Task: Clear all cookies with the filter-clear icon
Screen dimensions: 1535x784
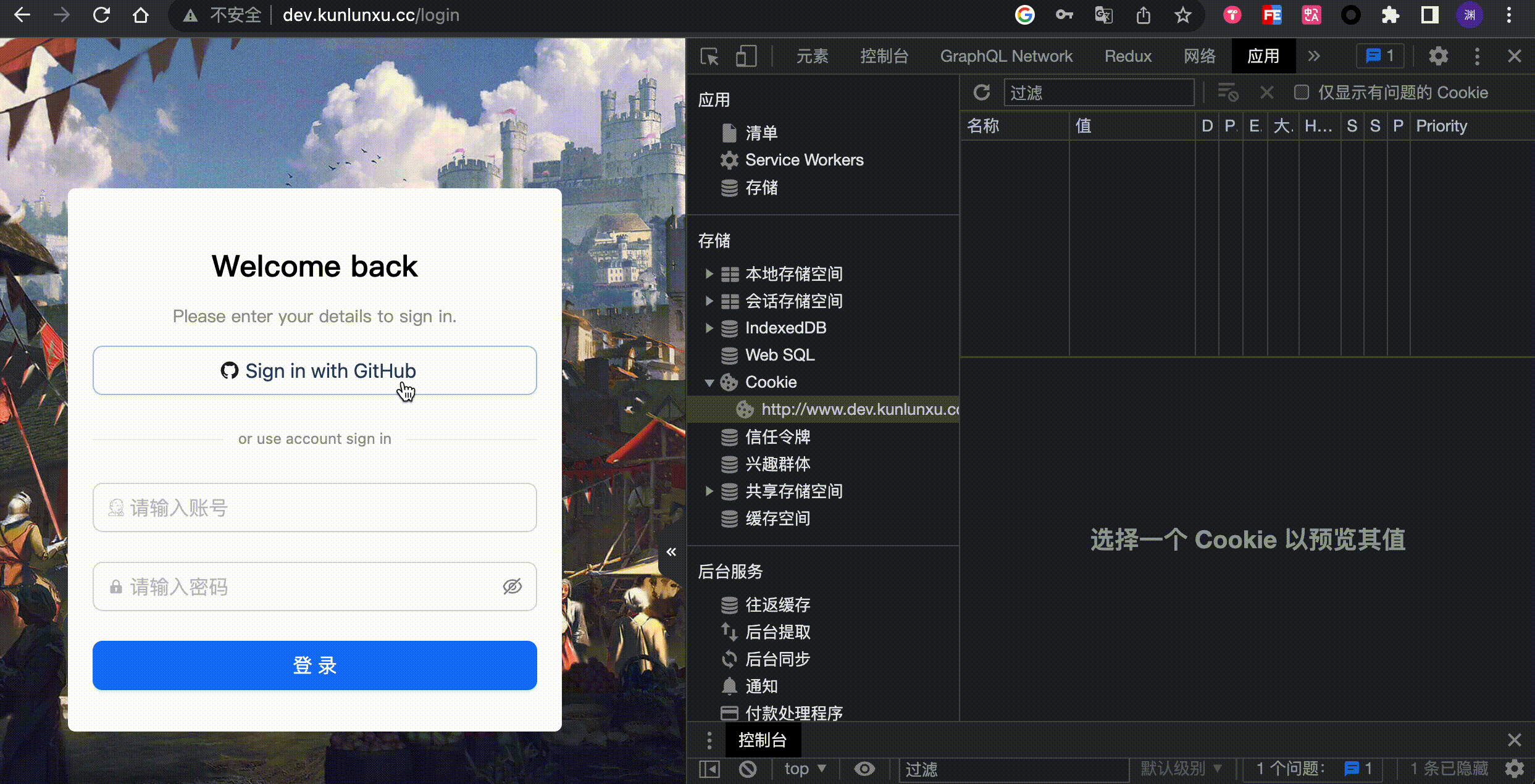Action: (x=1228, y=93)
